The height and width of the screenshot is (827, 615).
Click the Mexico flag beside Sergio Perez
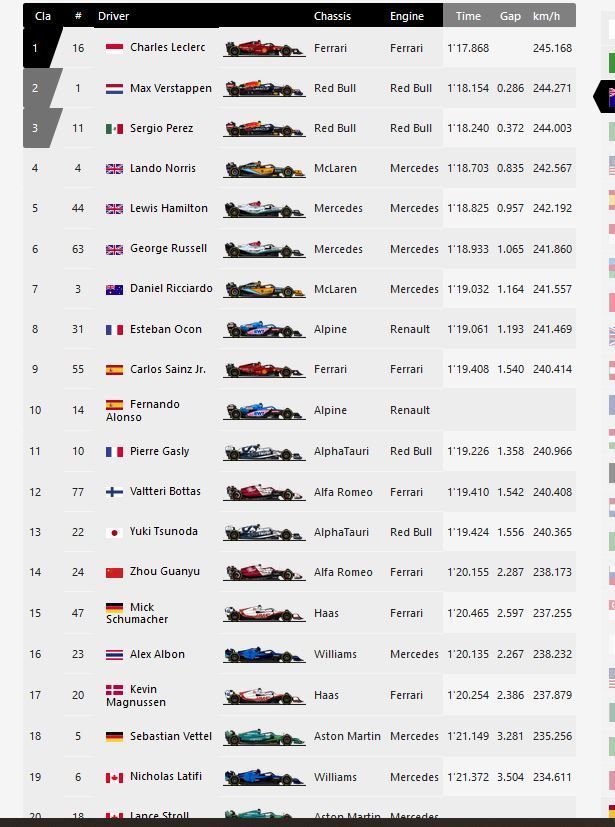point(114,129)
